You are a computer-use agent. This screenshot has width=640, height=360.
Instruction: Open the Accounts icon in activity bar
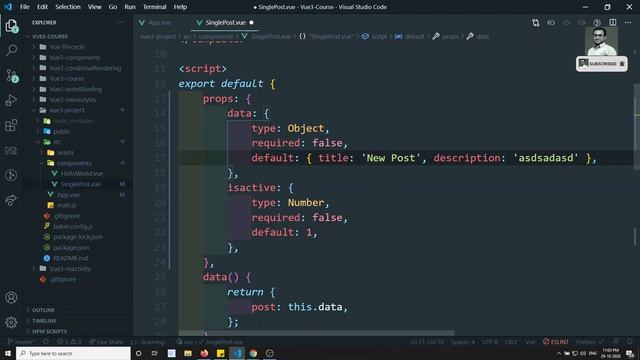11,298
